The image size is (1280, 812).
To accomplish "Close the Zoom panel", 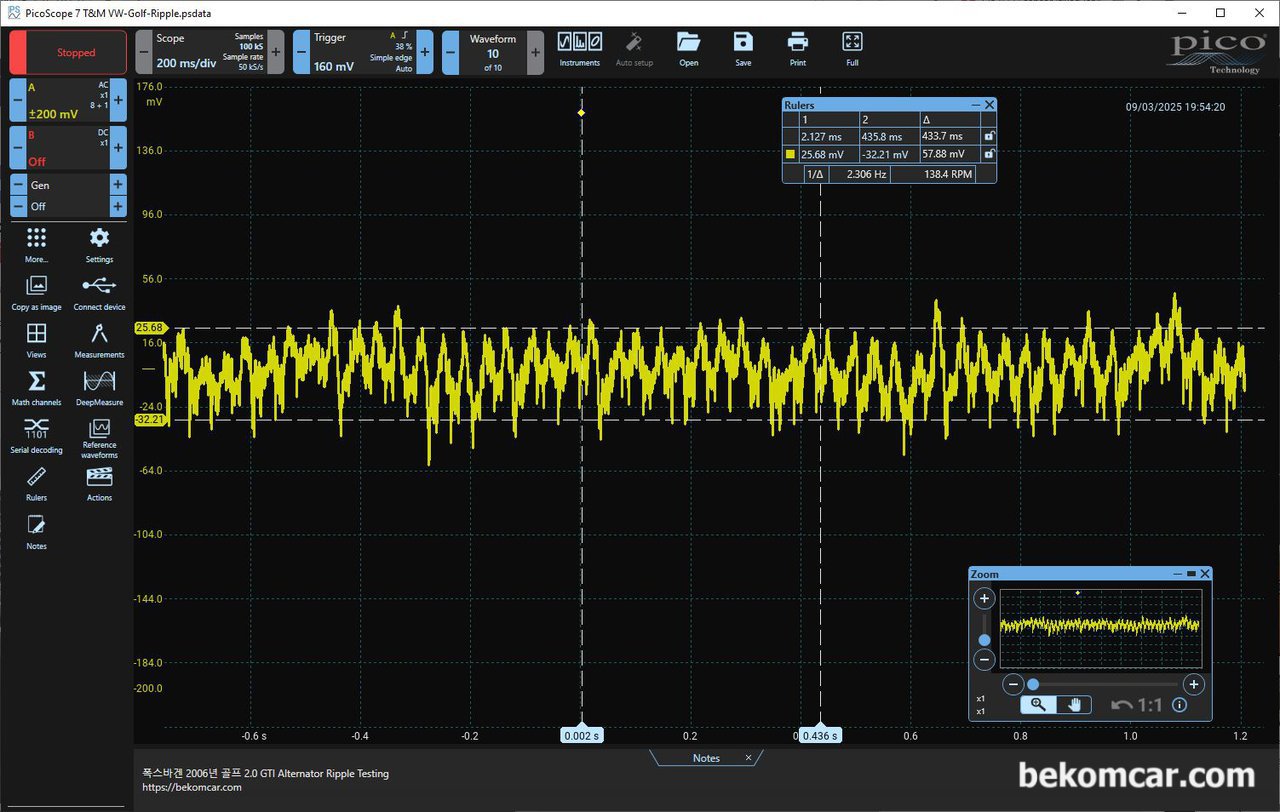I will pos(1205,574).
